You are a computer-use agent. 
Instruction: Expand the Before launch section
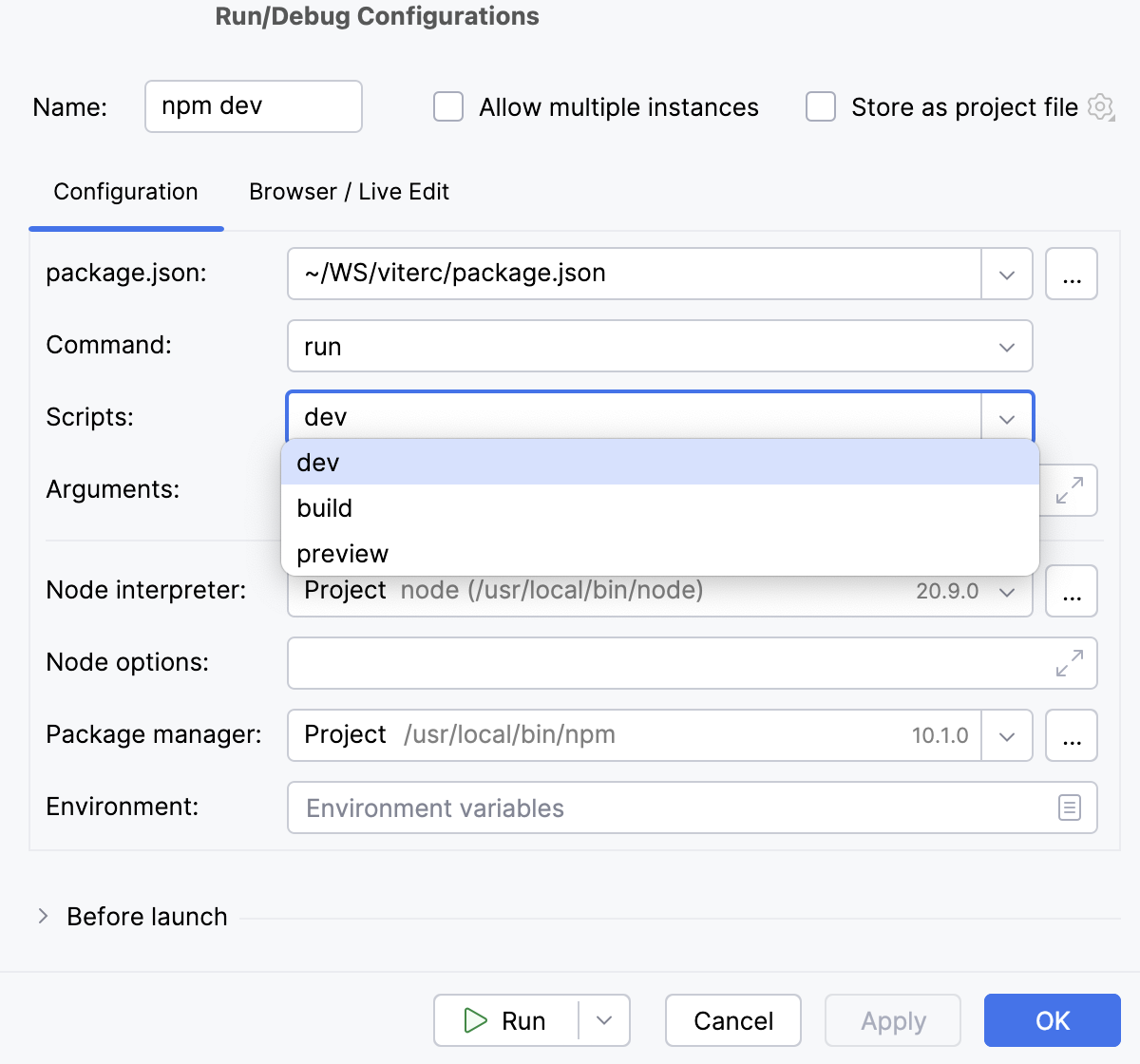coord(42,916)
